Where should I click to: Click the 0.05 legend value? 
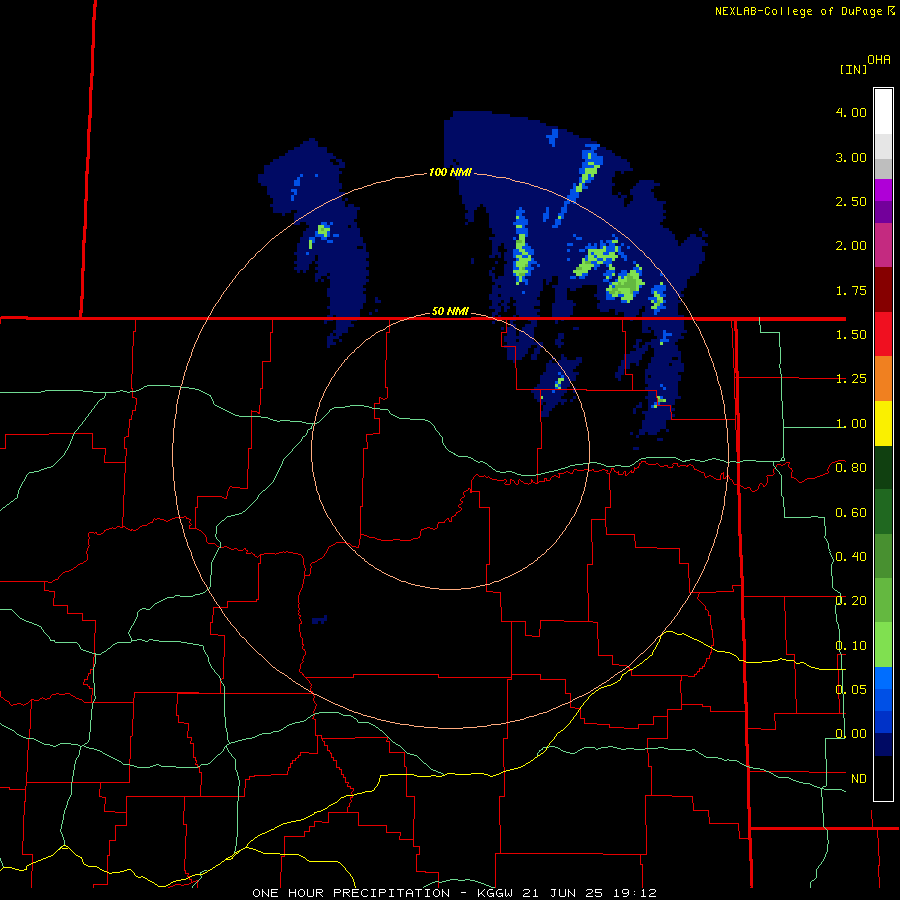point(851,689)
